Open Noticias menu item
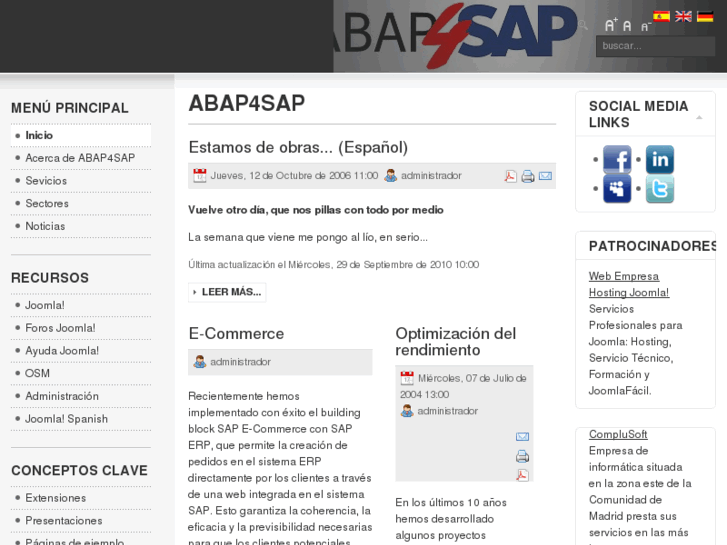The image size is (727, 545). tap(45, 226)
